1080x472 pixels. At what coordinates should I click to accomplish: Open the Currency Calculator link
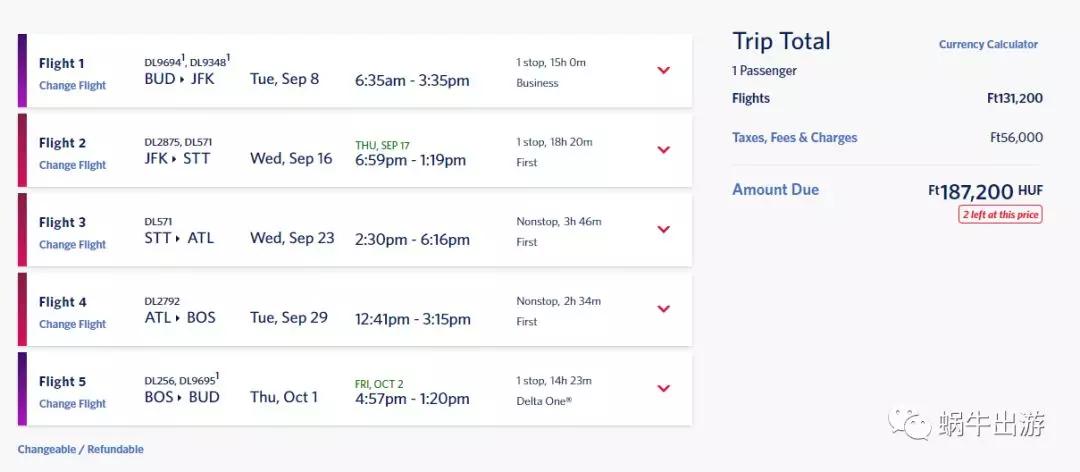point(988,45)
